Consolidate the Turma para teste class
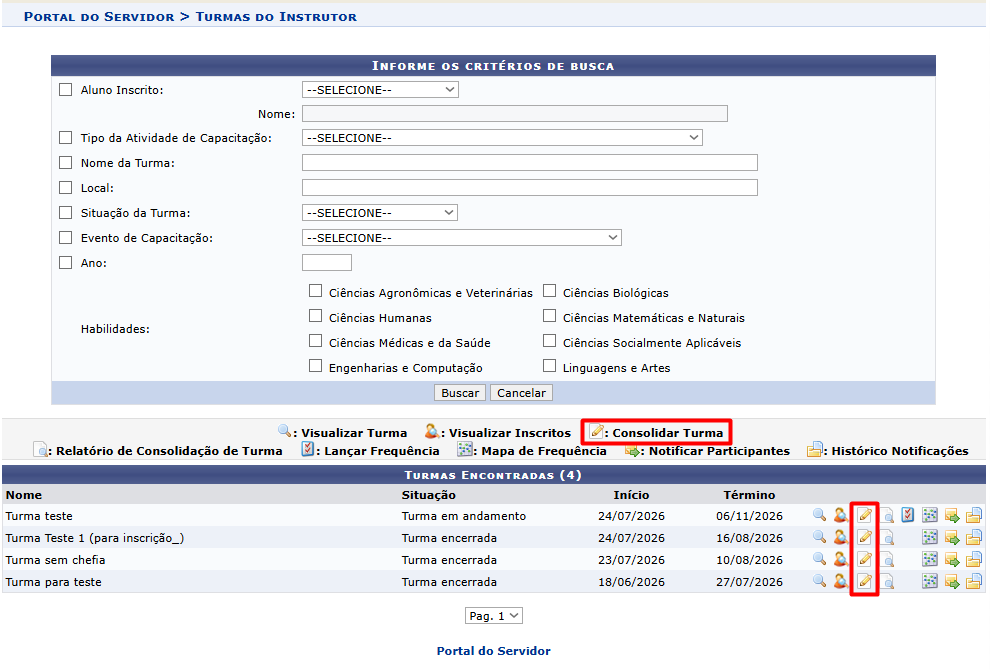The image size is (991, 670). coord(865,582)
